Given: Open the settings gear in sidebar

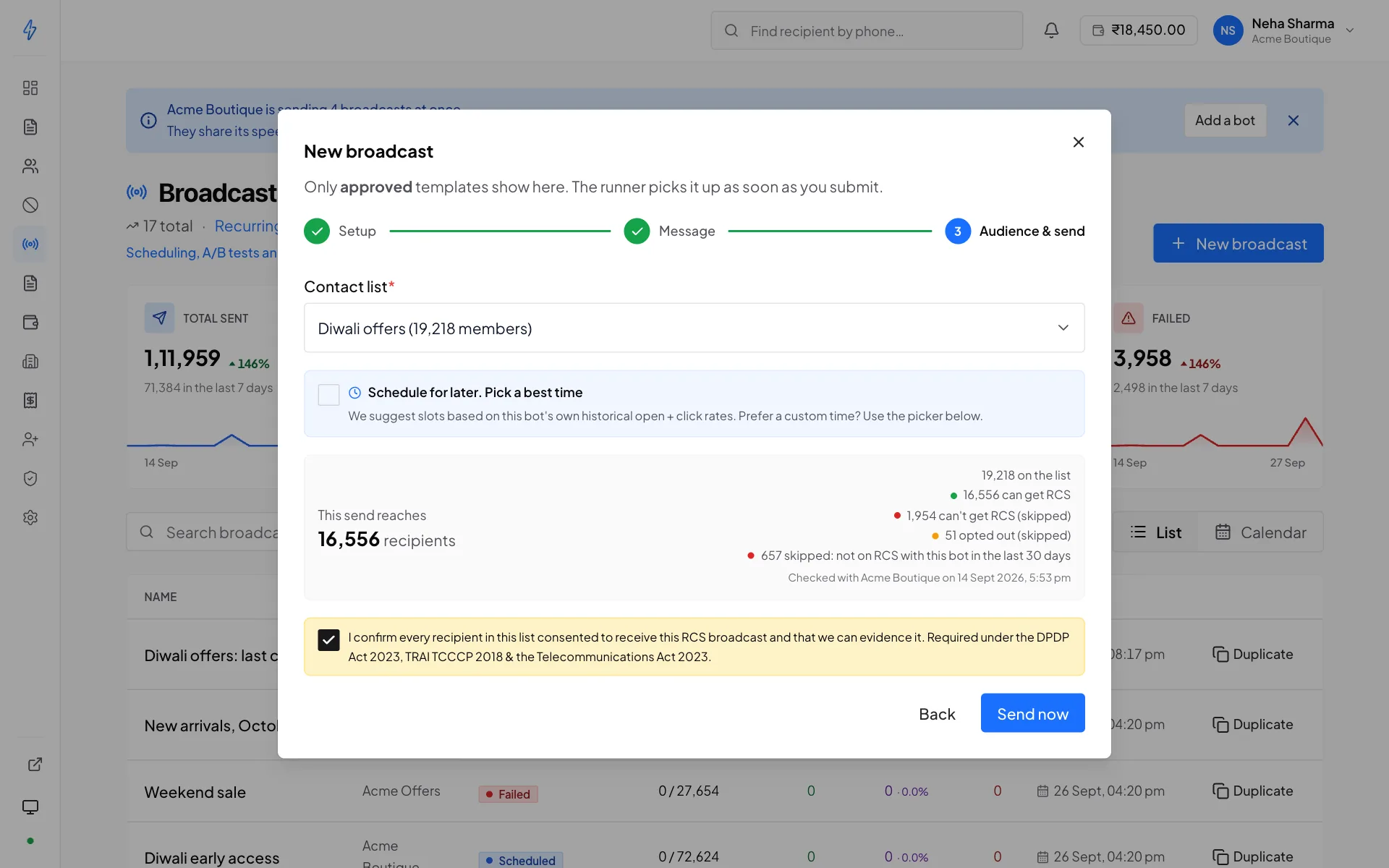Looking at the screenshot, I should (30, 517).
